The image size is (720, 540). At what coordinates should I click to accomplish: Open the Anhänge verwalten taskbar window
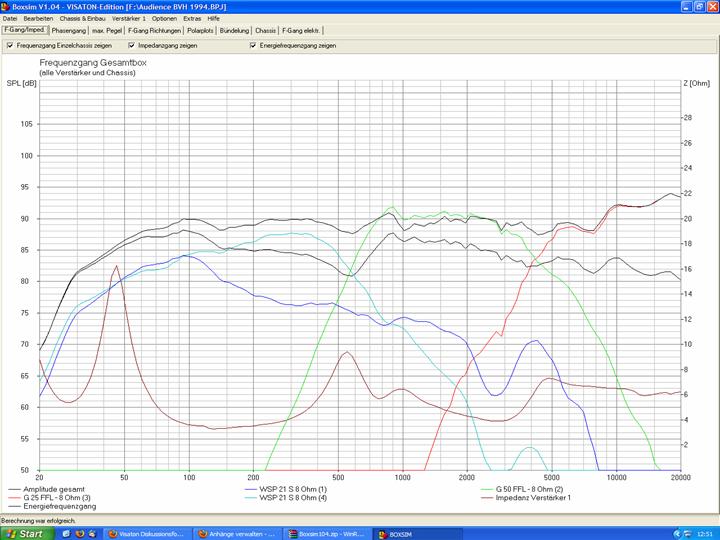coord(240,533)
